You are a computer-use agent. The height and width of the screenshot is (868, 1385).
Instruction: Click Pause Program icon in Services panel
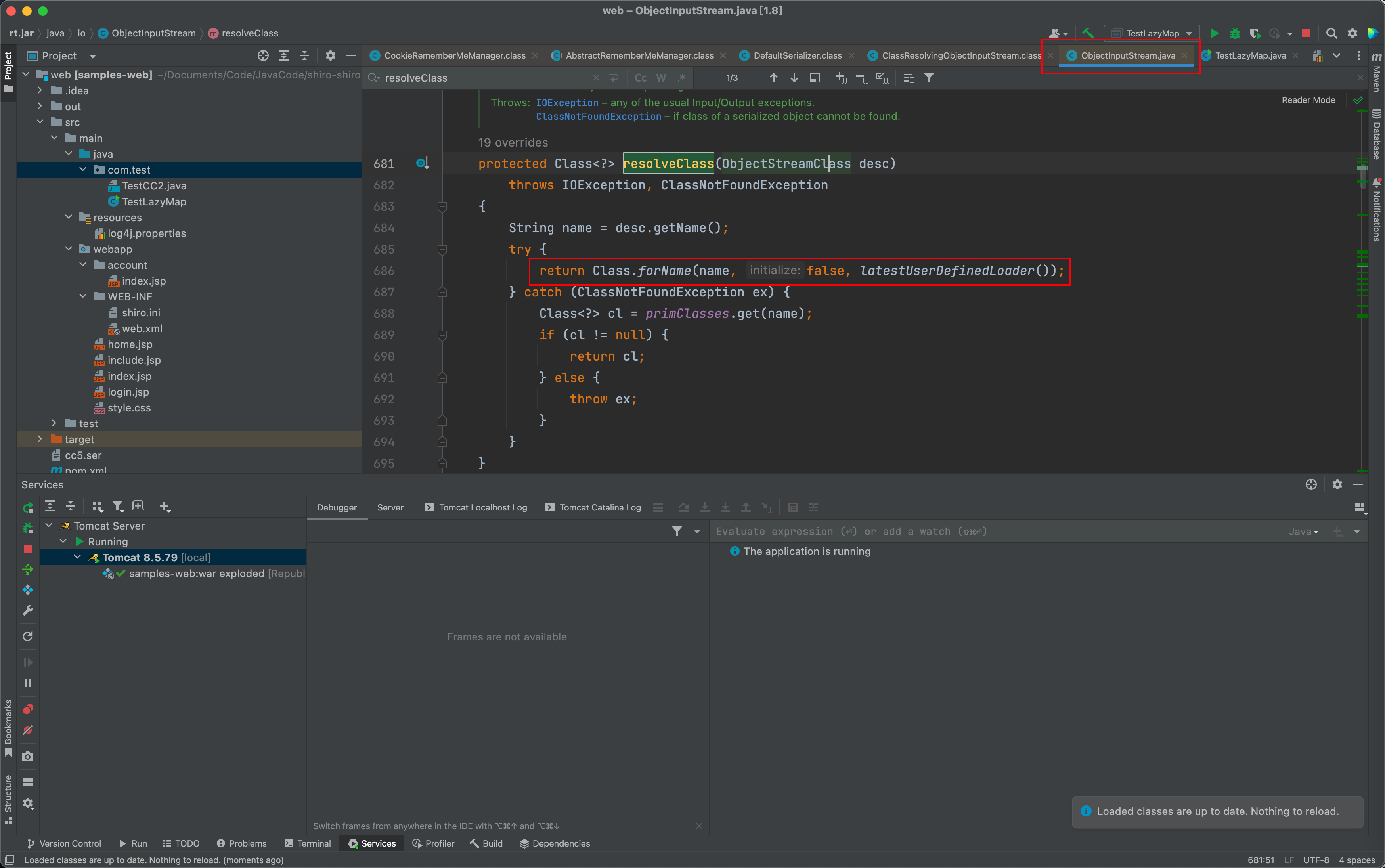click(28, 683)
